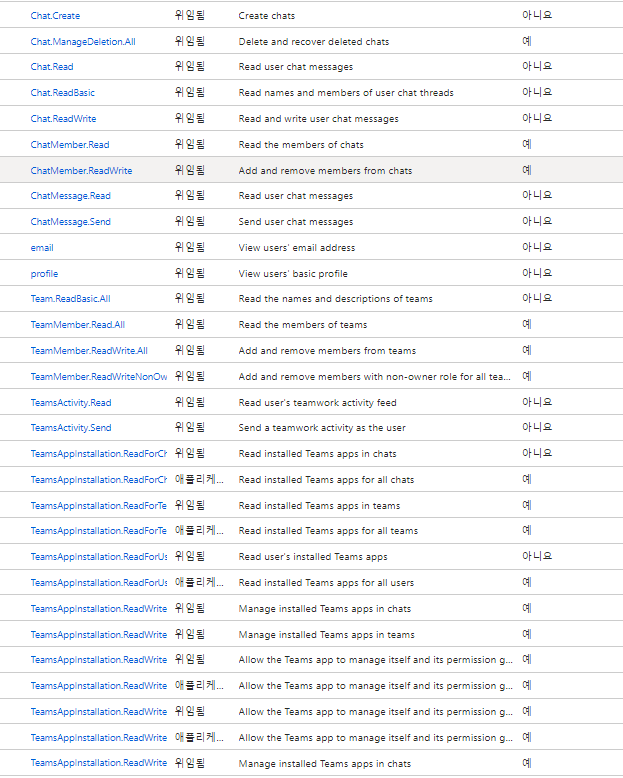Click the TeamMember.Read.All permission link
The width and height of the screenshot is (623, 778).
78,325
